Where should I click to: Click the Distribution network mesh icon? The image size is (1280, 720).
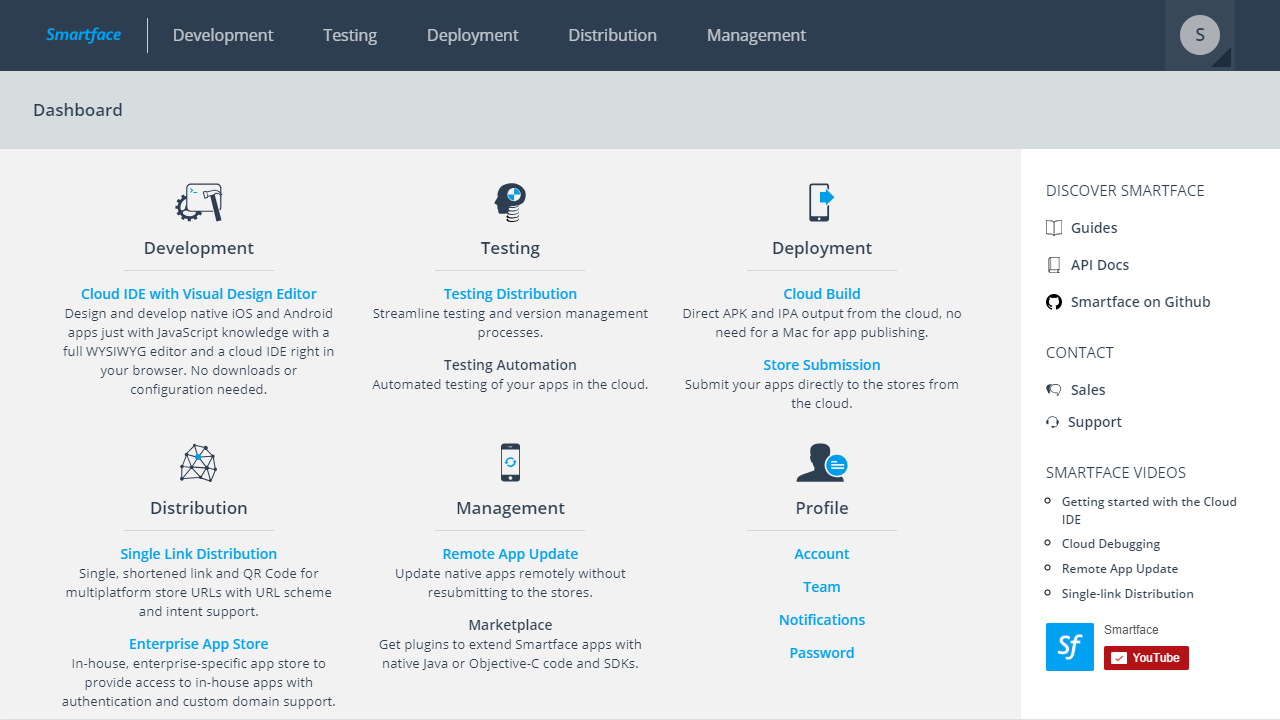coord(198,463)
